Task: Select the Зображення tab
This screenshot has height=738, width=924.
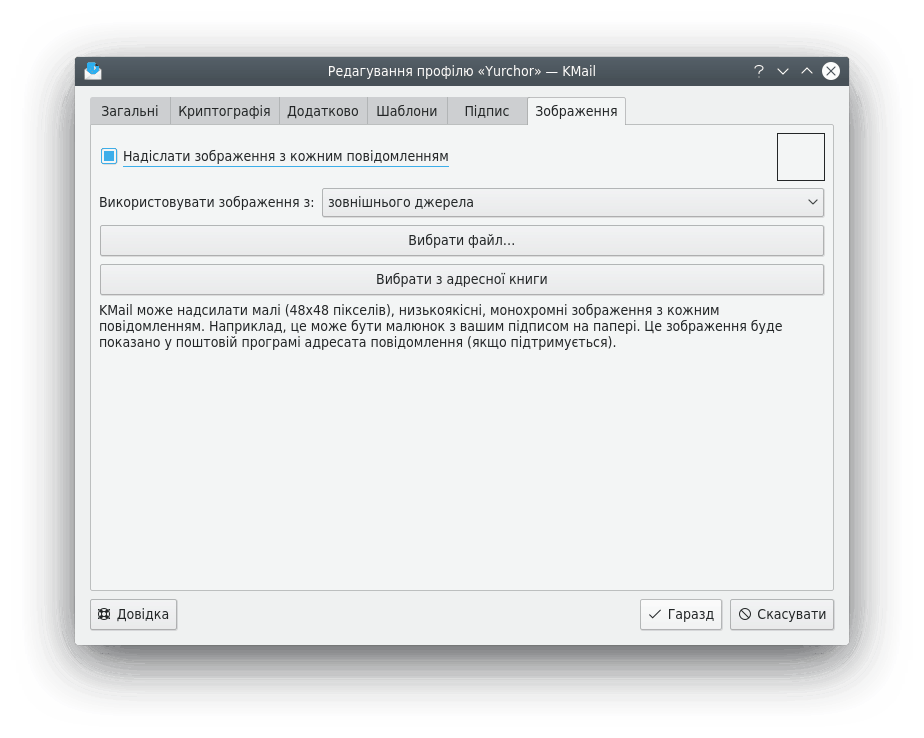Action: coord(575,111)
